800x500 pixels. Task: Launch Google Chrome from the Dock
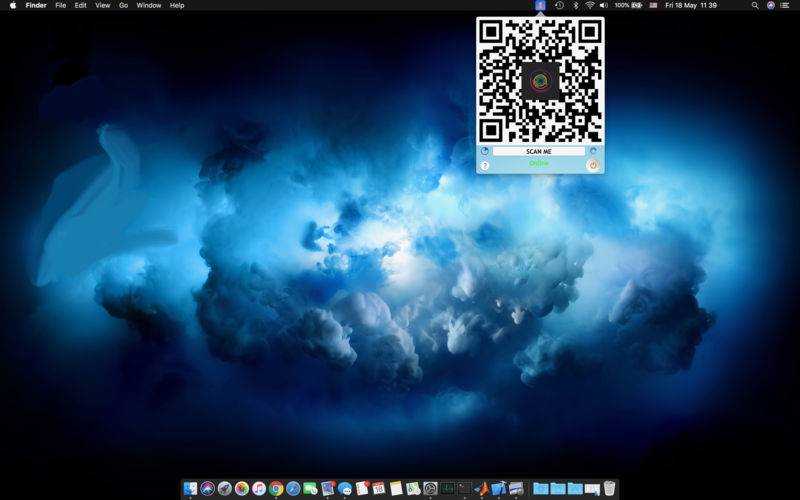[276, 488]
